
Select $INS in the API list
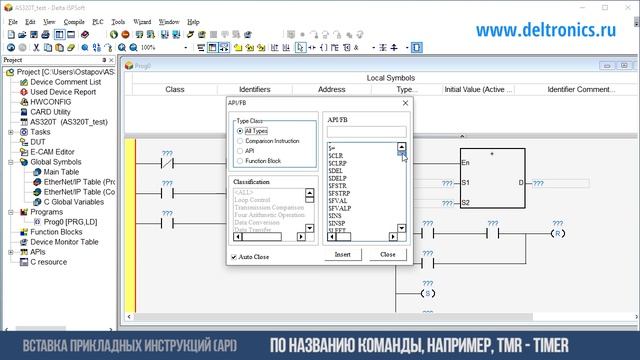[x=335, y=216]
